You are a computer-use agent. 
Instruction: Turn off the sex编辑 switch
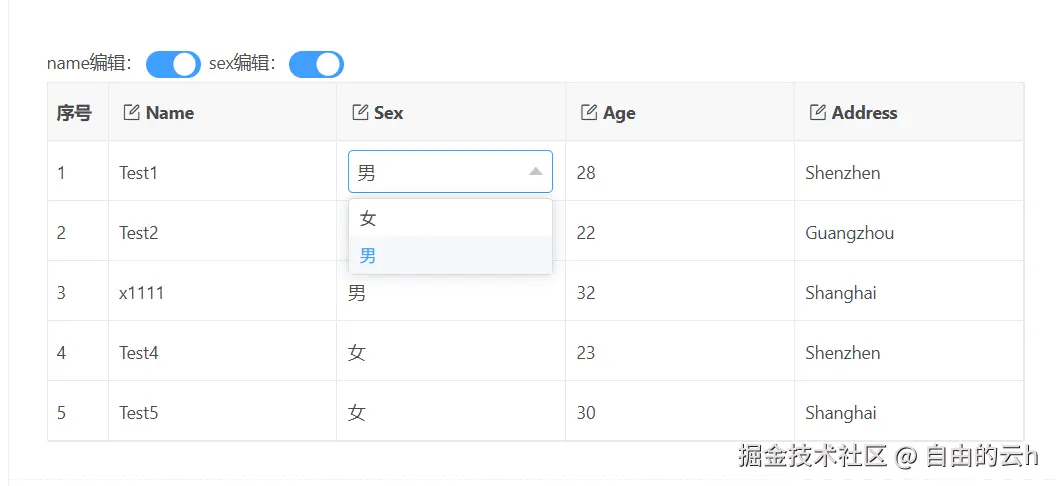(317, 65)
